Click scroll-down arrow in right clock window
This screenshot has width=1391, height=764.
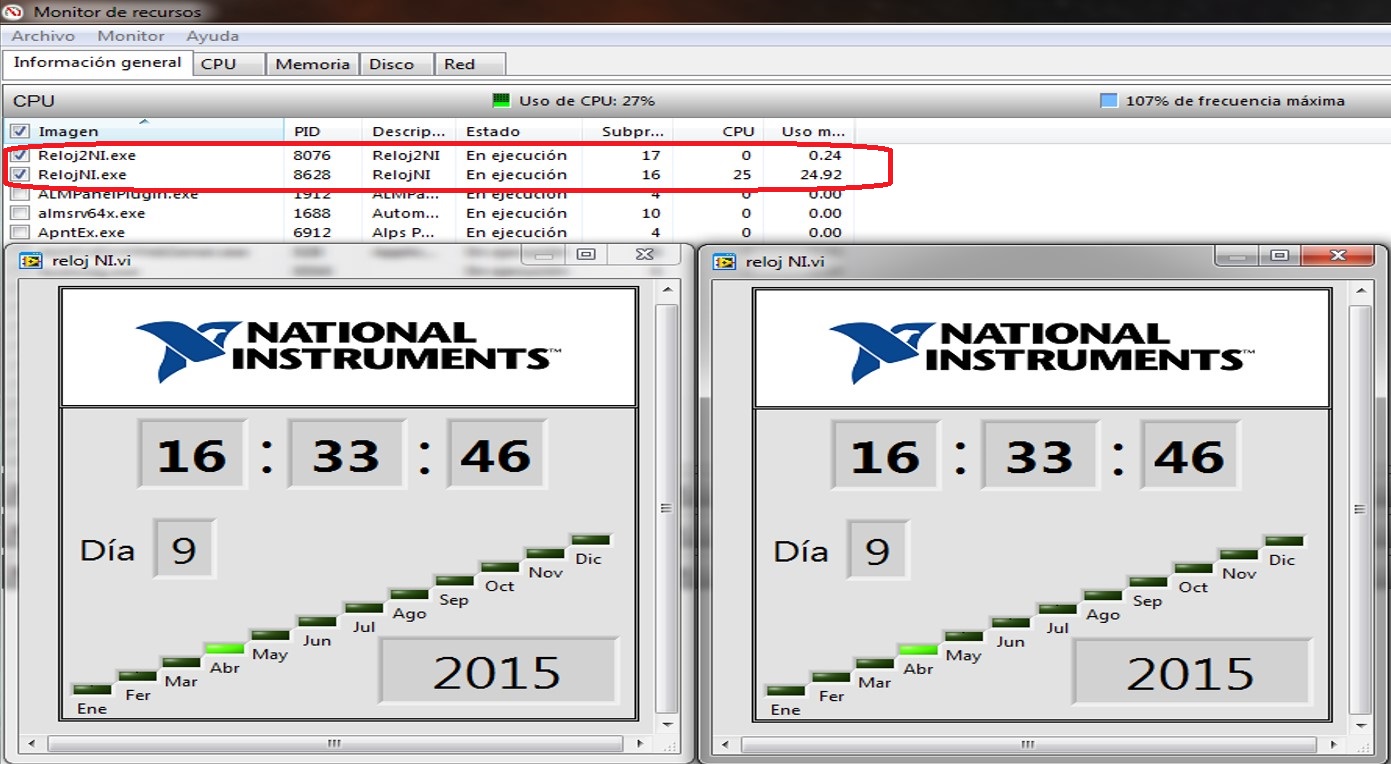[1360, 727]
